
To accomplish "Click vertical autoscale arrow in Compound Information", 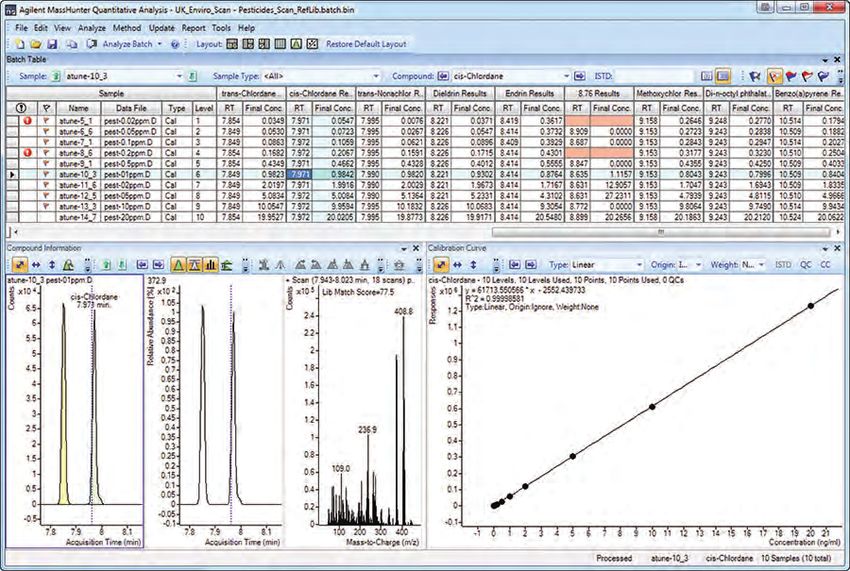I will (52, 265).
